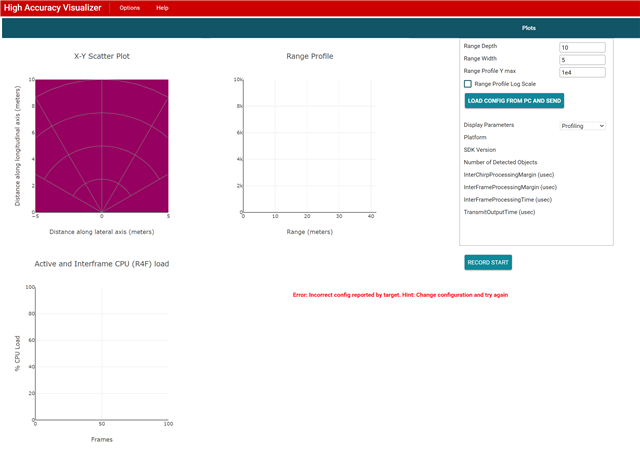Image resolution: width=640 pixels, height=449 pixels.
Task: Click the Record Start button
Action: click(x=488, y=262)
